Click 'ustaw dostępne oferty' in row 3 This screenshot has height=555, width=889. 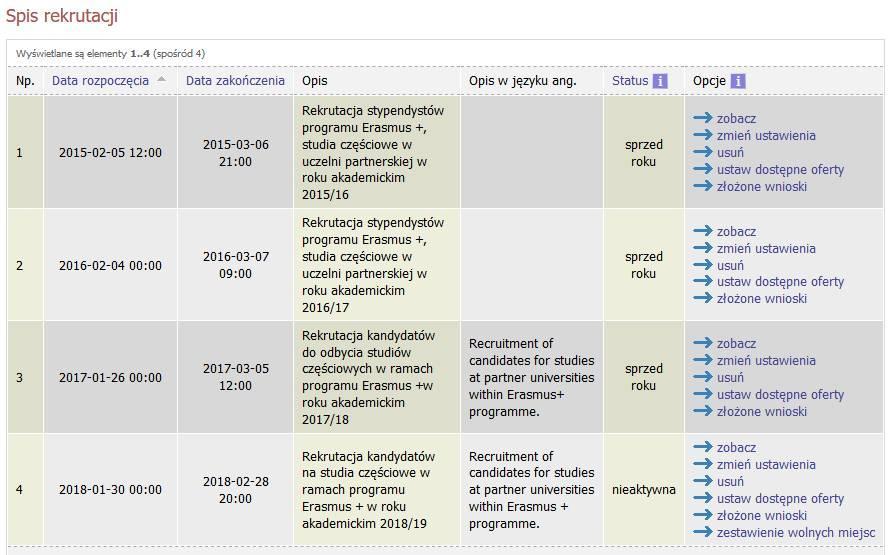click(x=780, y=395)
